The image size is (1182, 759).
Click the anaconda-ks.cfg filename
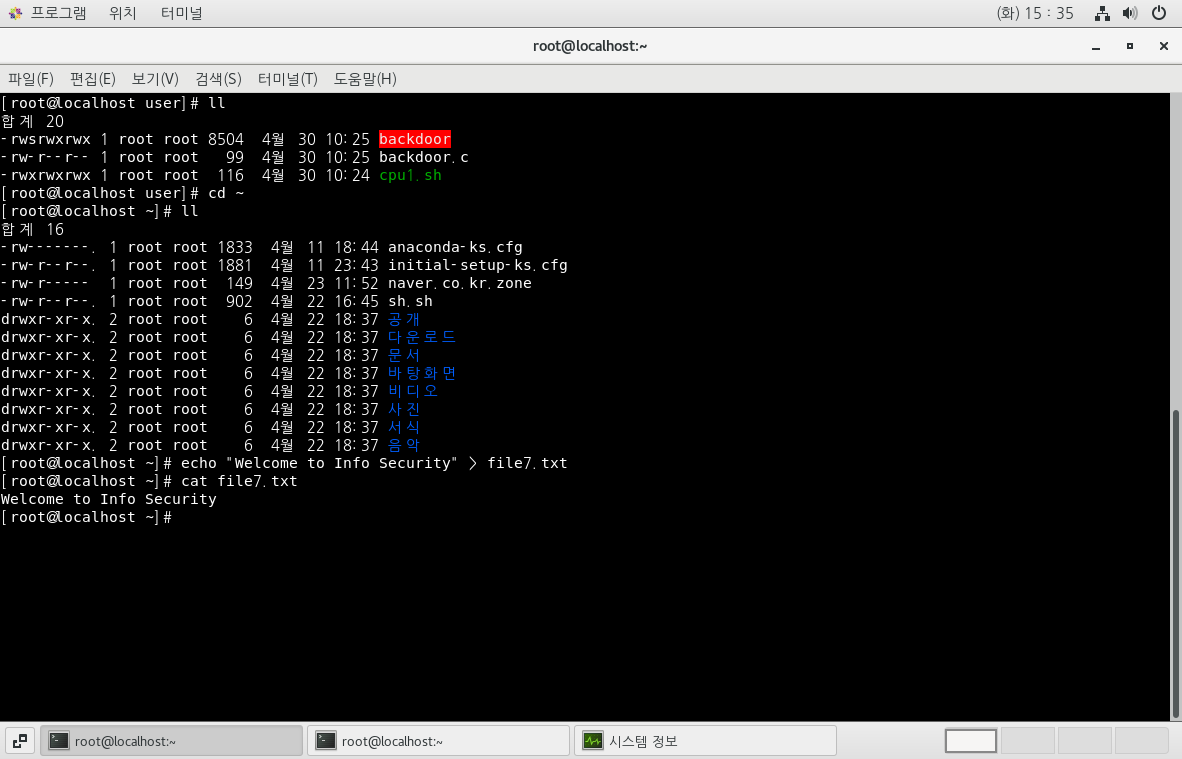455,247
